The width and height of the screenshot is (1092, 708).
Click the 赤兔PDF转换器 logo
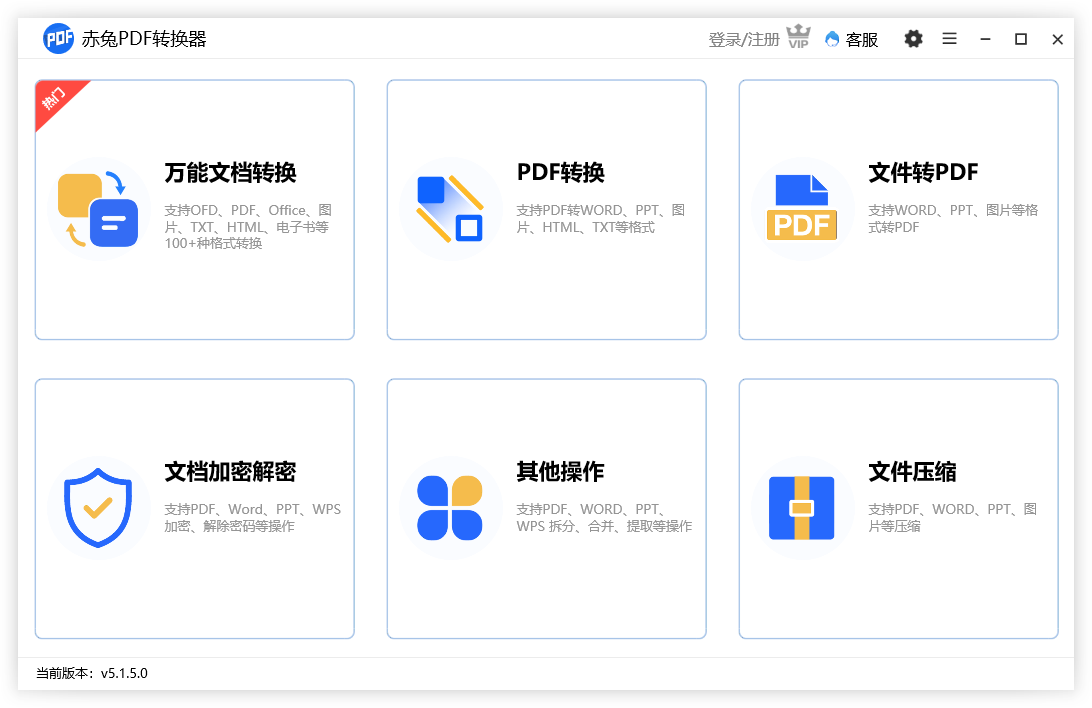58,38
